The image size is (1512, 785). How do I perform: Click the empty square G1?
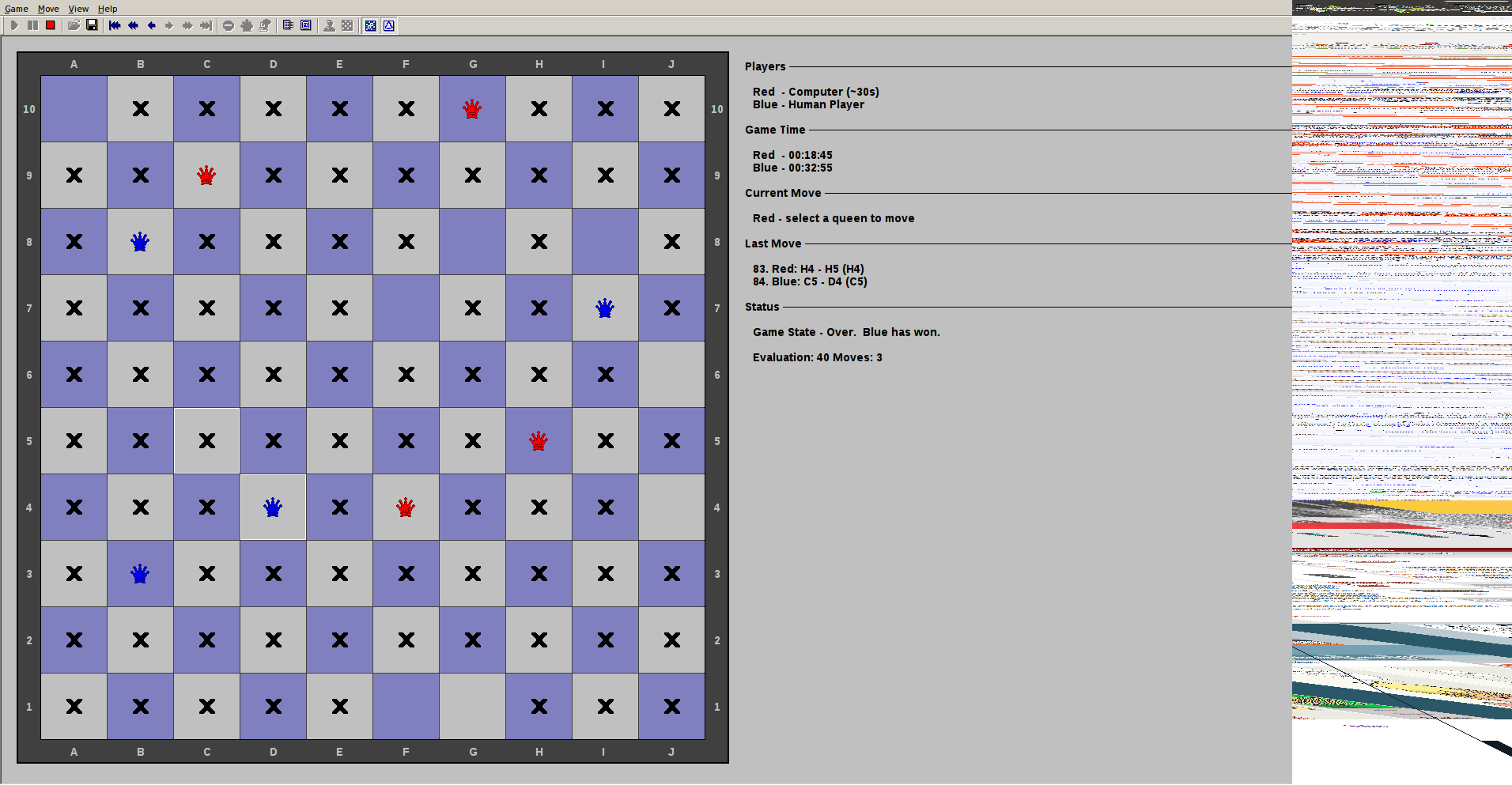pyautogui.click(x=472, y=707)
